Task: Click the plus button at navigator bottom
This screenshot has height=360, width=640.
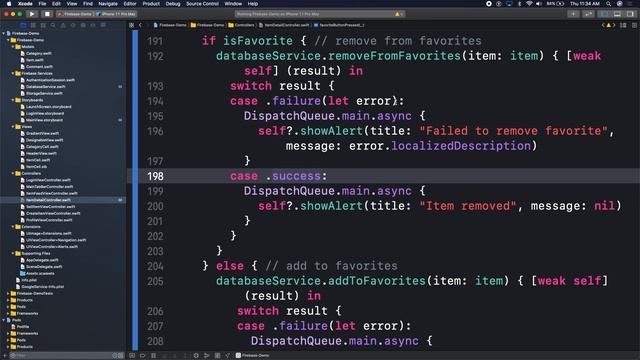Action: [x=4, y=356]
